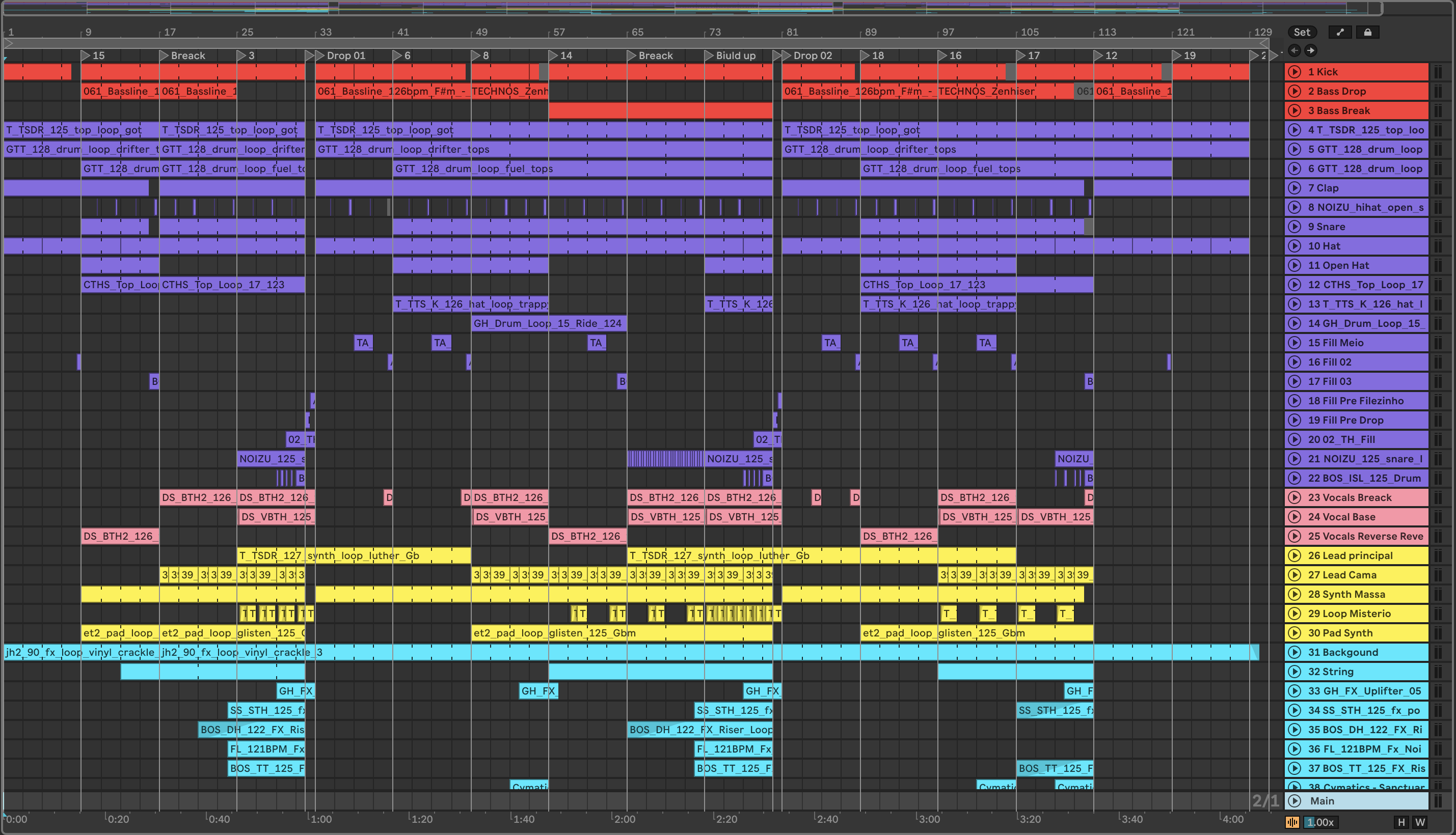
Task: Unfold the 26 Lead principal track
Action: [1294, 555]
